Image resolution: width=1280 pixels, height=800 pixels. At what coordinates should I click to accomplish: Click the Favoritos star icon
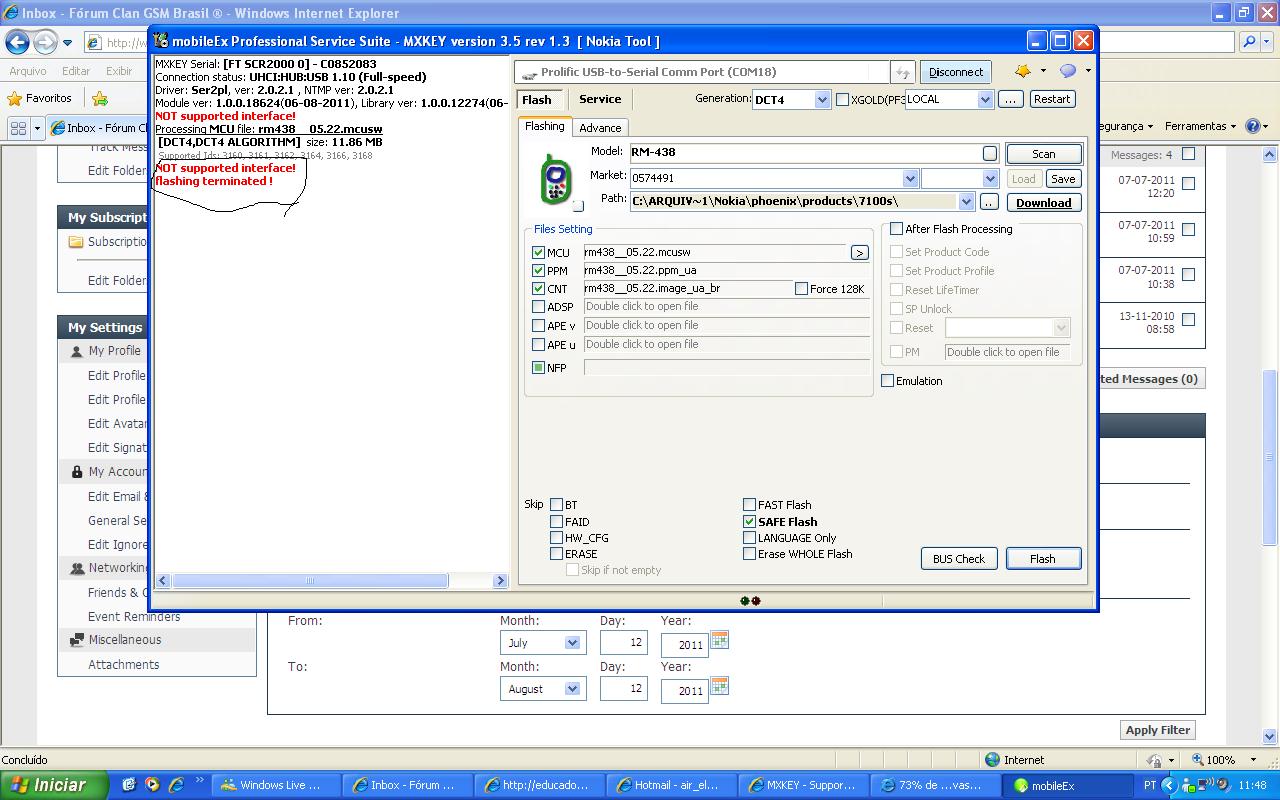coord(14,98)
